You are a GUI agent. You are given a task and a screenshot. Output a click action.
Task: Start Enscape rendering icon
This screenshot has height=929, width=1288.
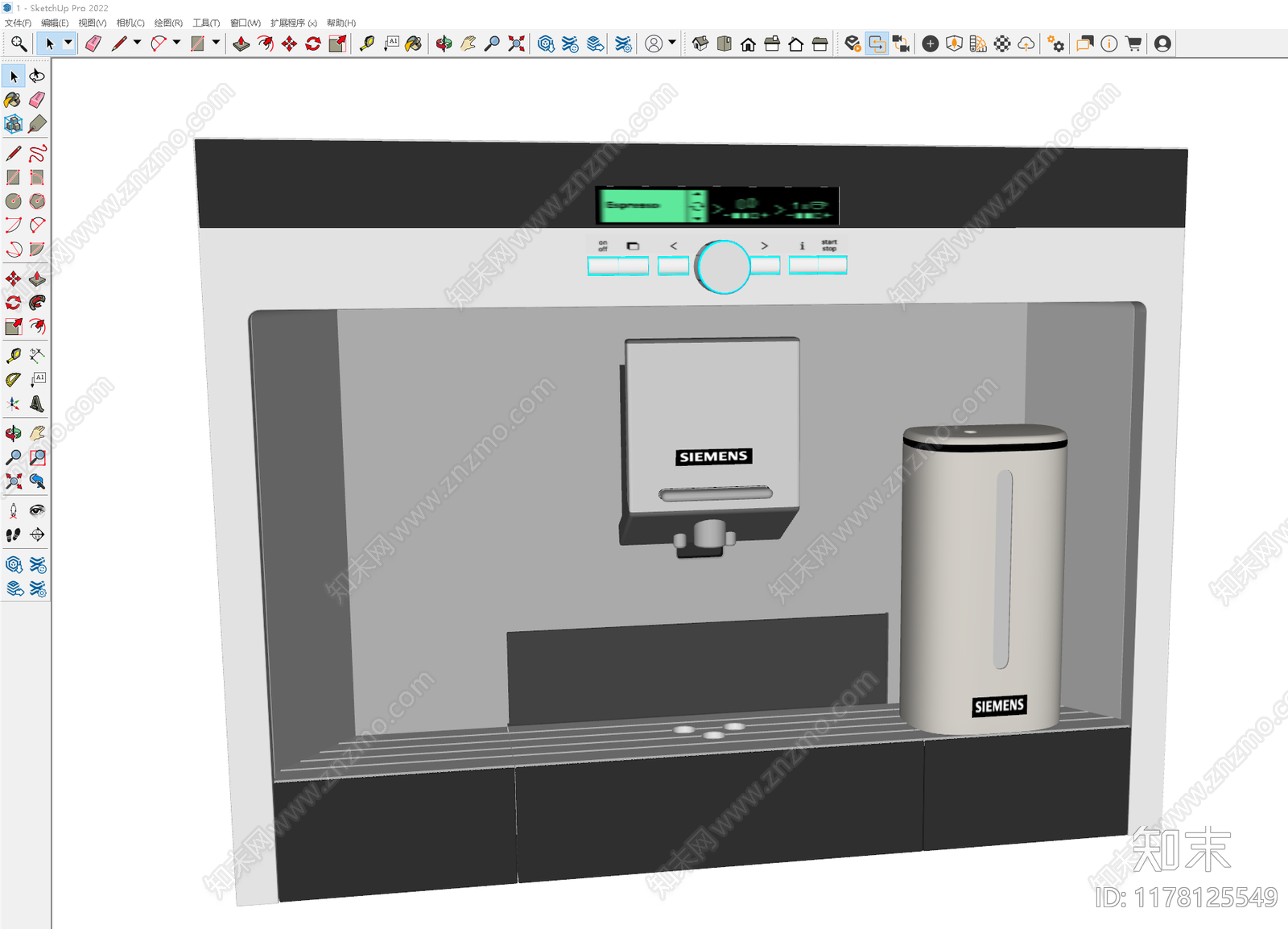coord(852,43)
